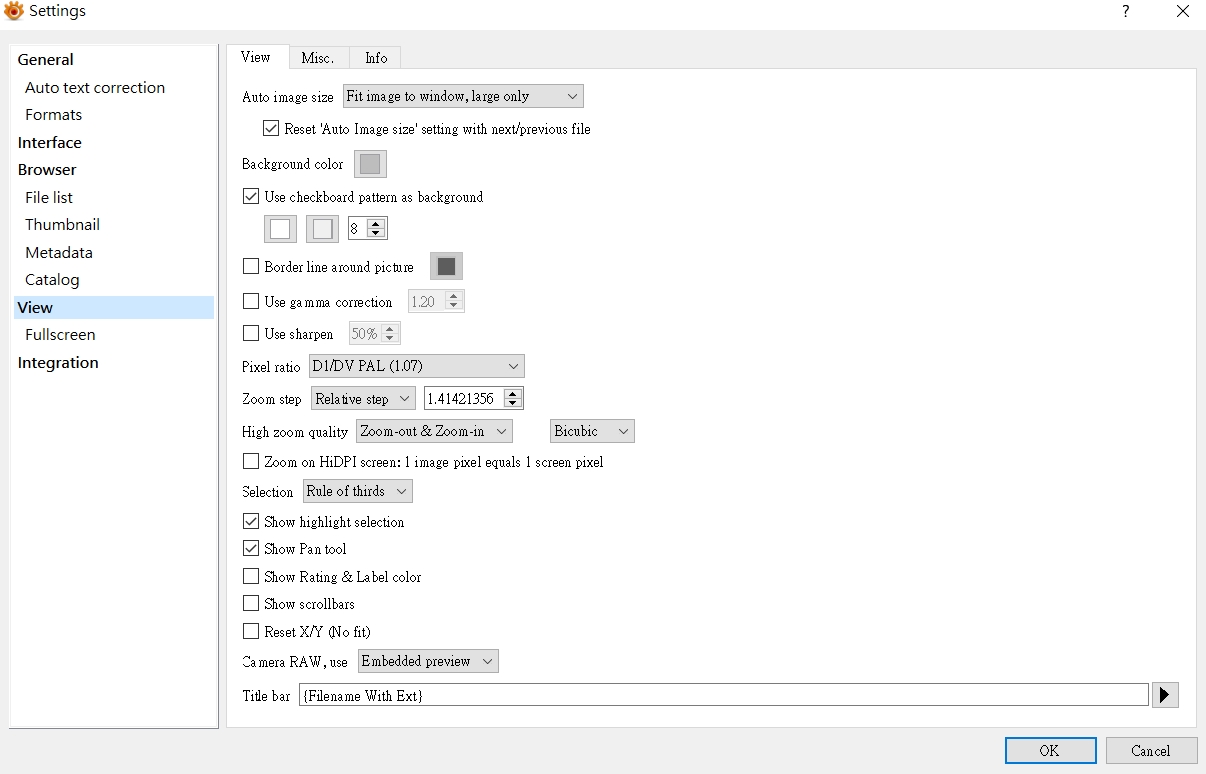Close the Settings dialog window
This screenshot has width=1206, height=774.
pyautogui.click(x=1183, y=12)
